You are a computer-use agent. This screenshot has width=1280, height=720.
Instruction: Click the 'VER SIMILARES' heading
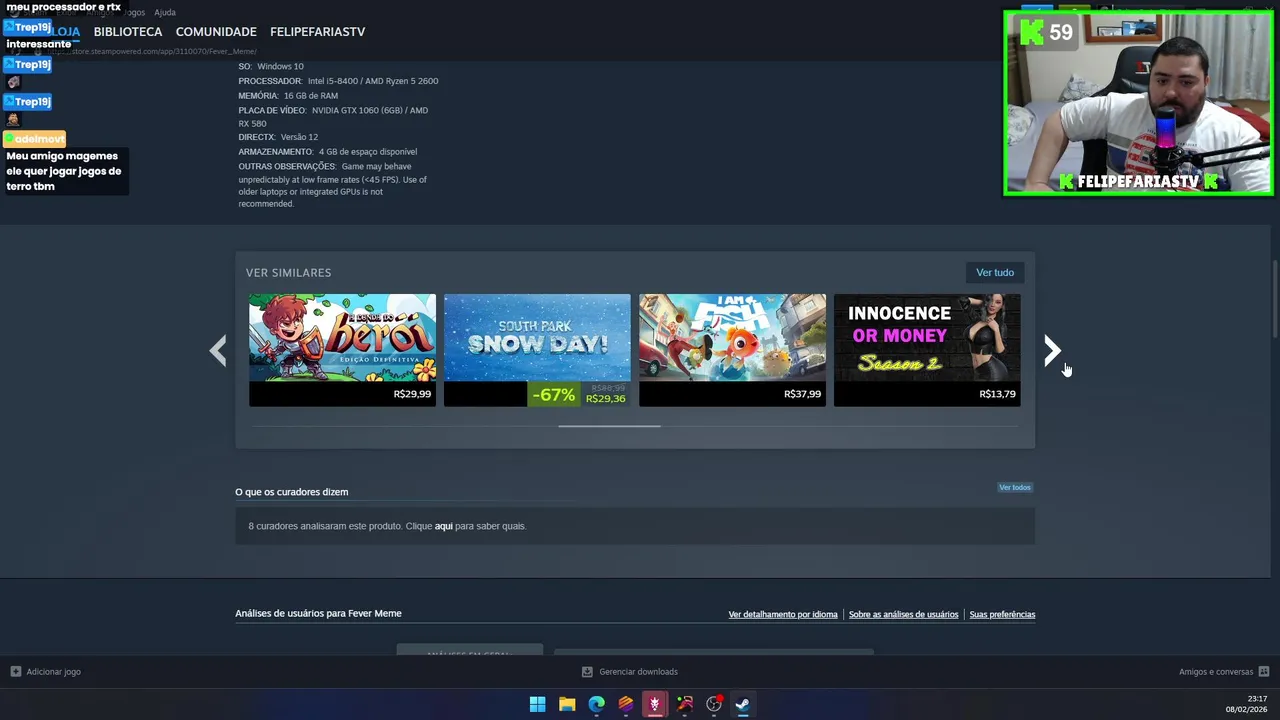(x=288, y=273)
